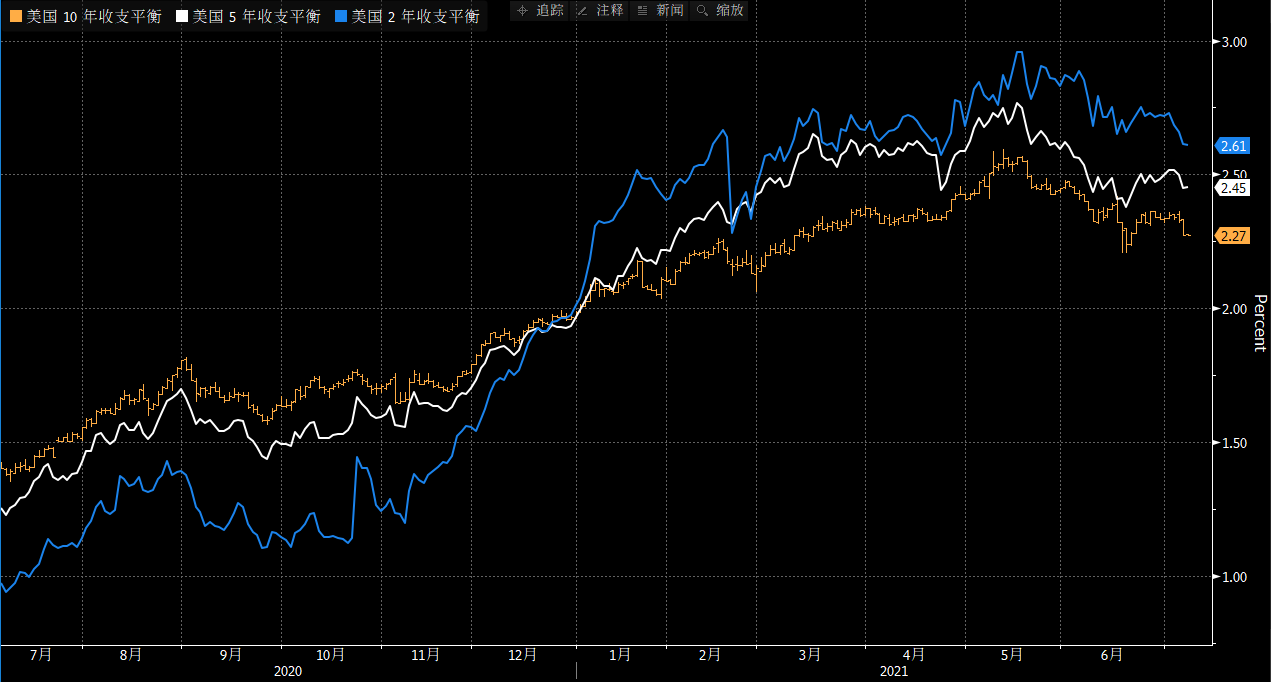This screenshot has height=682, width=1271.
Task: Click the orange 2.27 last-value tag
Action: [x=1233, y=236]
